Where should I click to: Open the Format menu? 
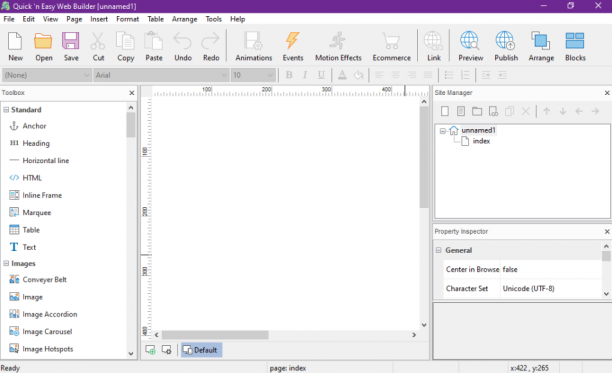point(127,19)
